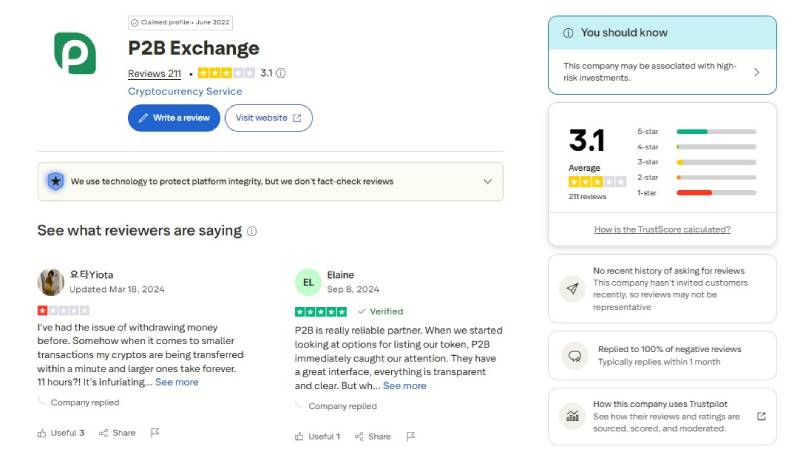The image size is (800, 455).
Task: Open Yiota's profile photo
Action: pos(51,282)
